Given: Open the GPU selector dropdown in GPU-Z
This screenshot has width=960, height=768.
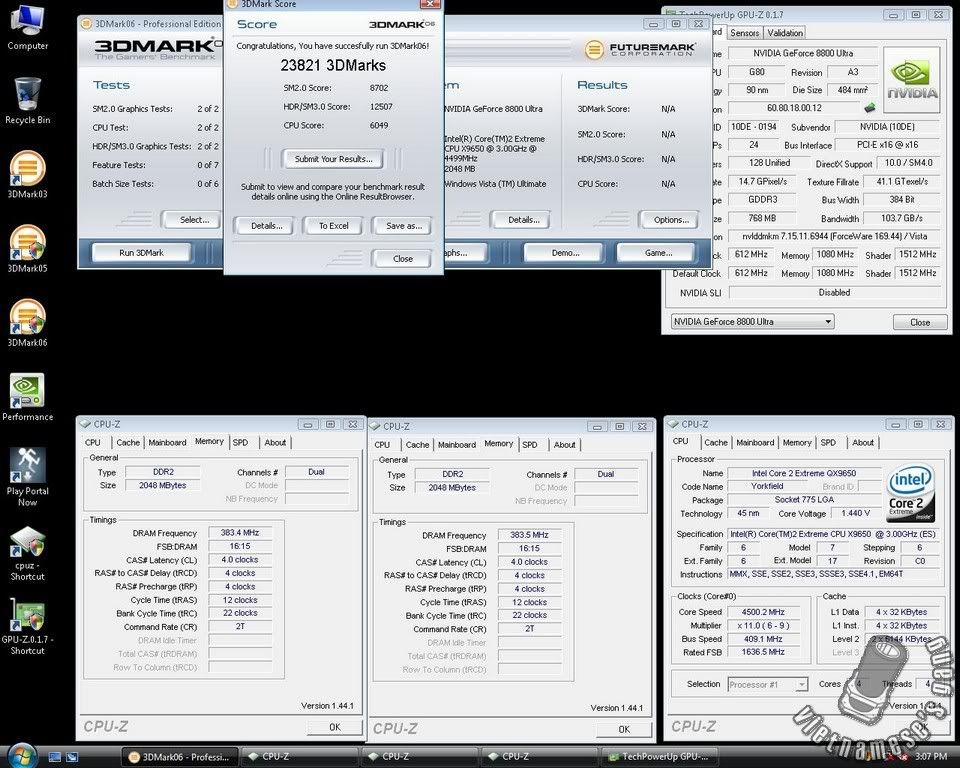Looking at the screenshot, I should click(x=752, y=322).
